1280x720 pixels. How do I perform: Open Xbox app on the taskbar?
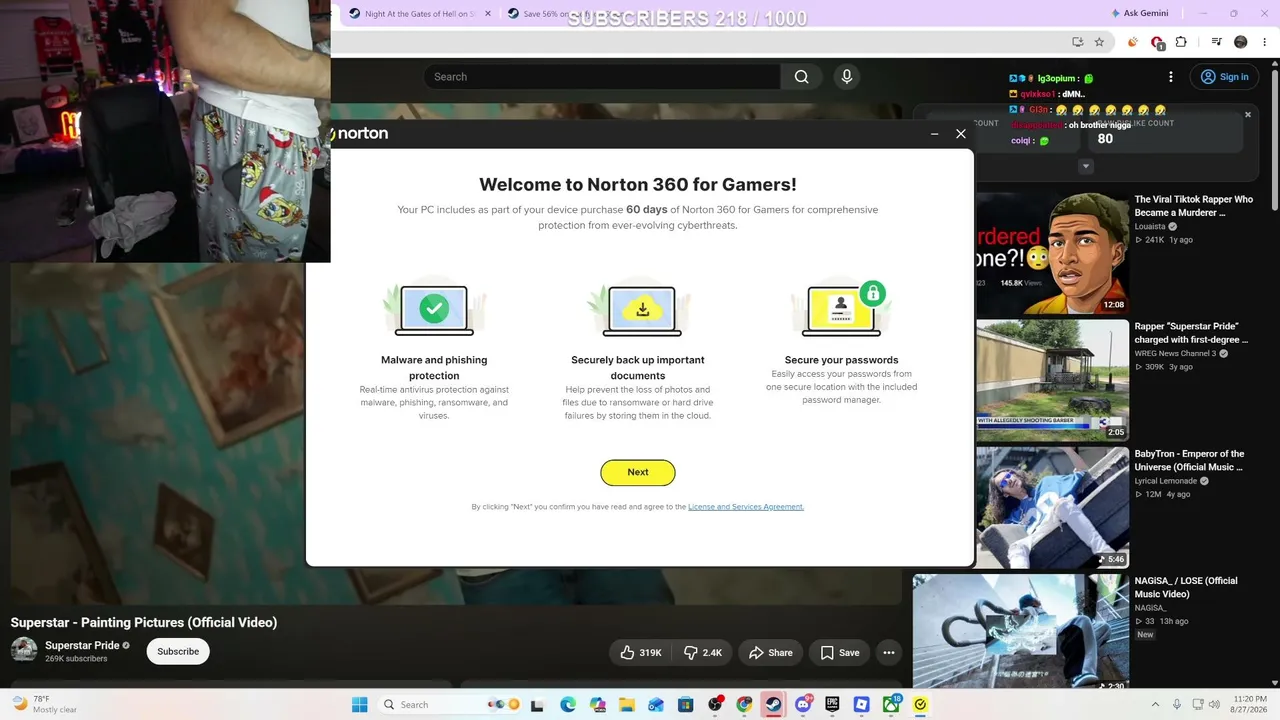point(891,705)
